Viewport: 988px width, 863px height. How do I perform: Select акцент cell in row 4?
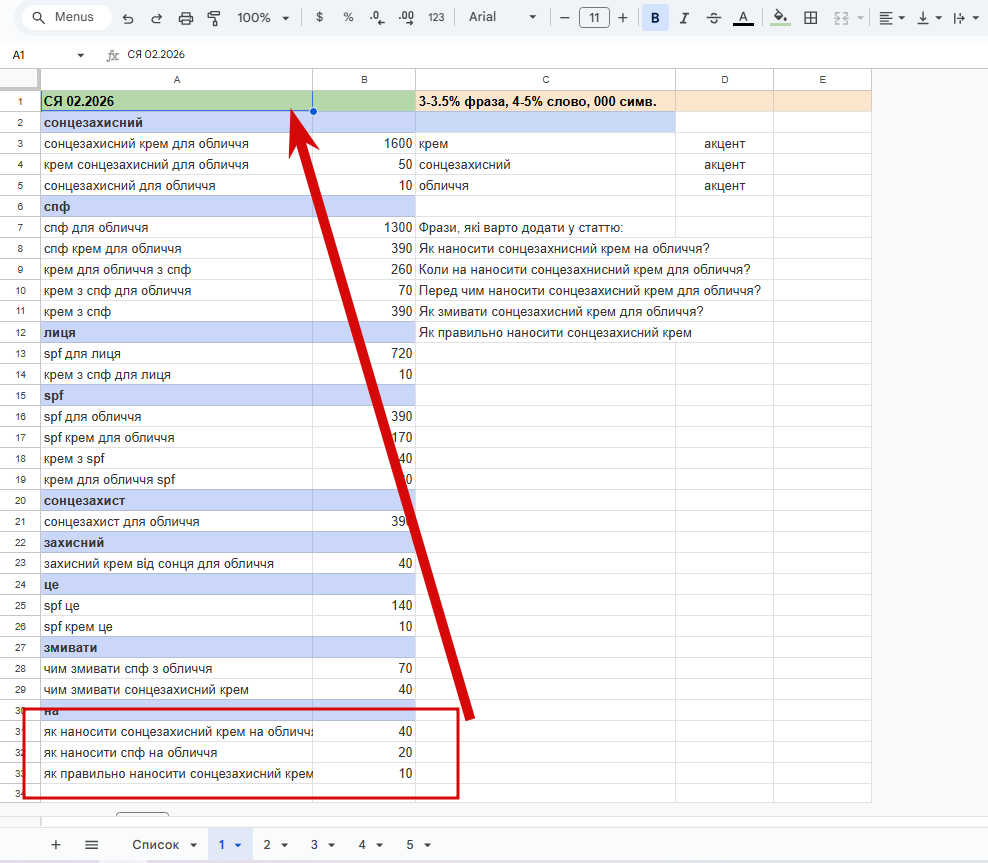click(725, 164)
